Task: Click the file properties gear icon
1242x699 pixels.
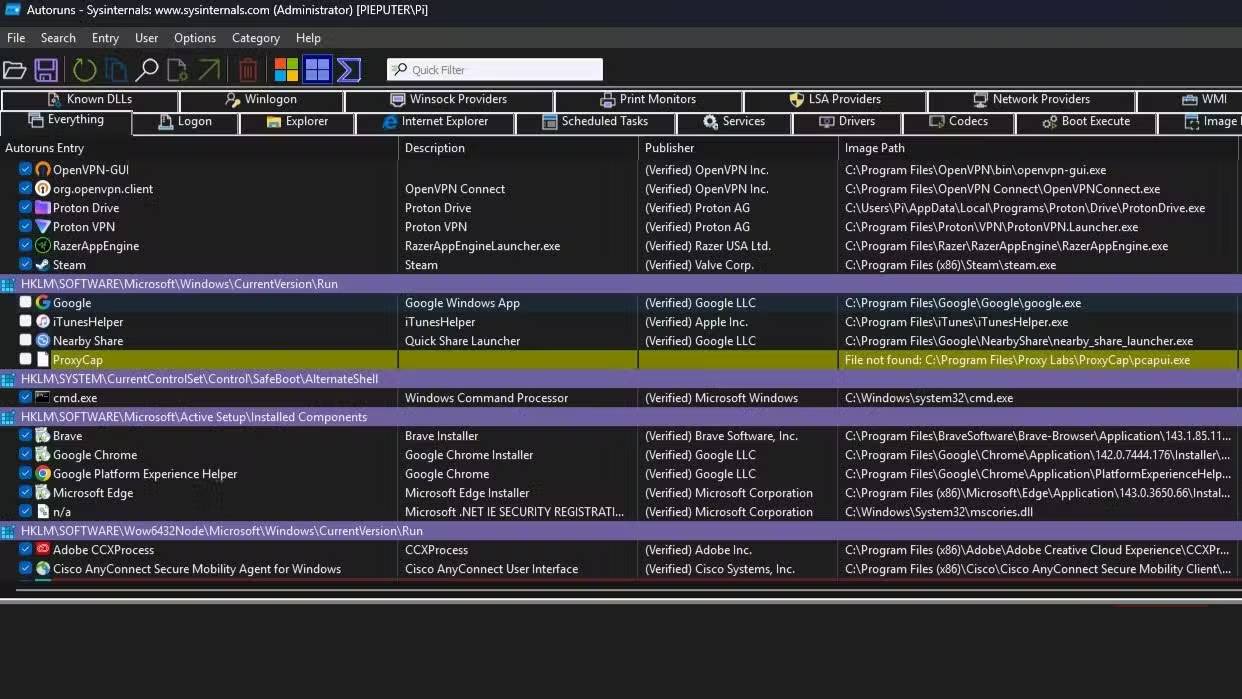Action: coord(177,70)
